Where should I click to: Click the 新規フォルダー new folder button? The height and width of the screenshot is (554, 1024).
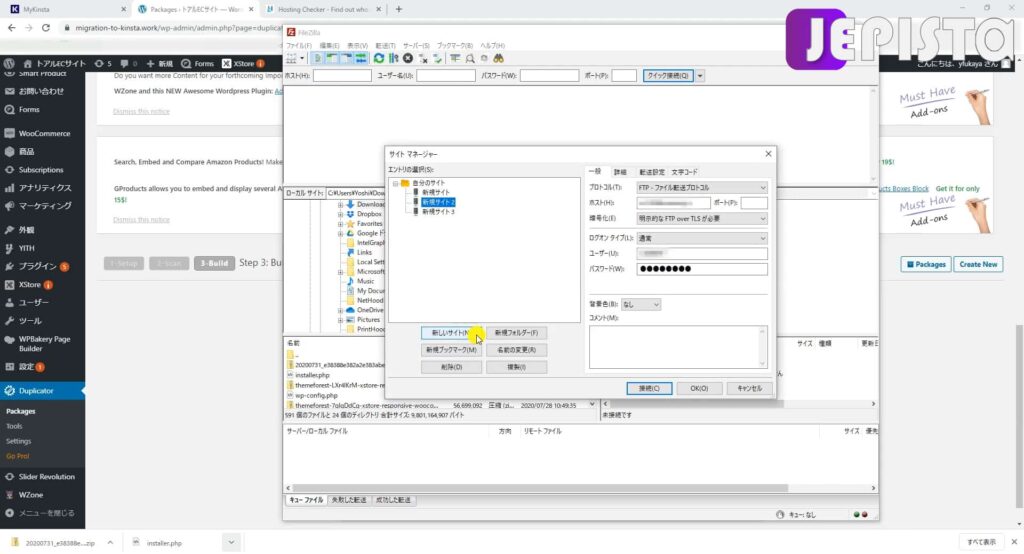coord(517,333)
